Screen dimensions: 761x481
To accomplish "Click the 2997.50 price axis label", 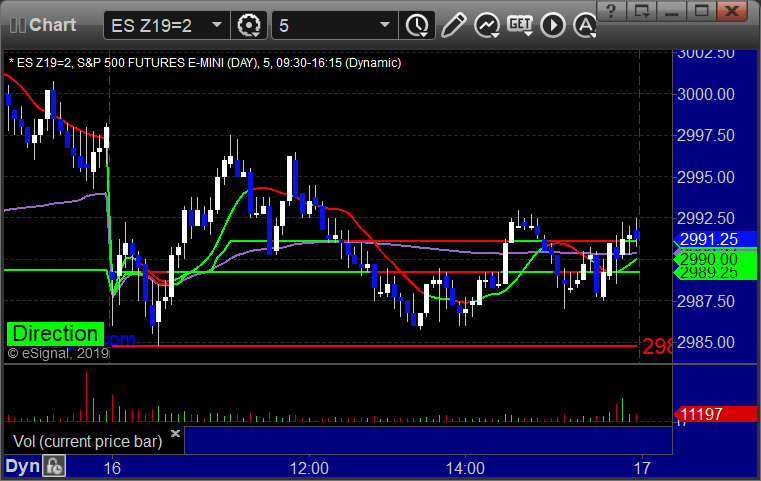I will (x=706, y=135).
